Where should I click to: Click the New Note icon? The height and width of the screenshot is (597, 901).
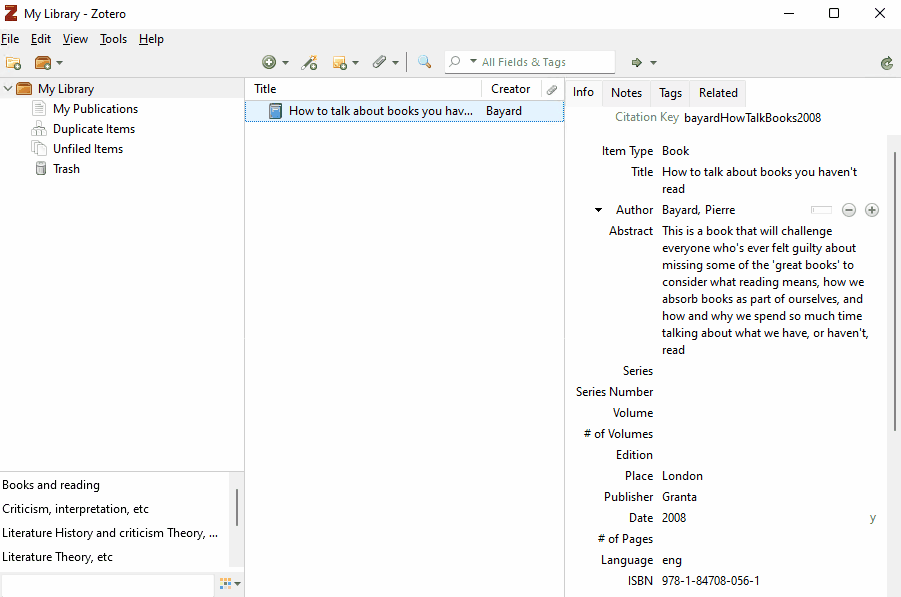(340, 62)
